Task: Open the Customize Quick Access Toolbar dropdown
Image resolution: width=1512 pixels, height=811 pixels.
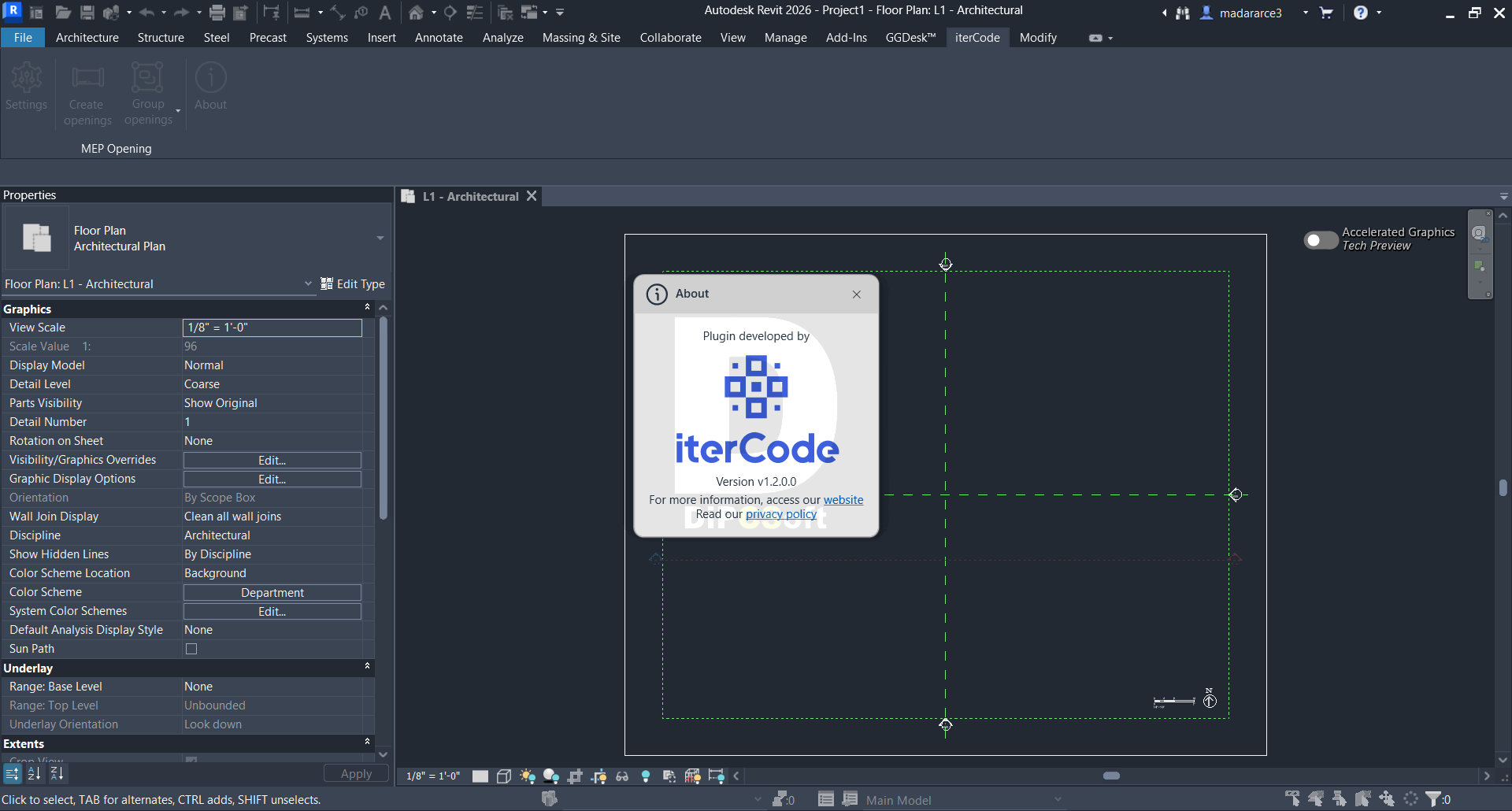Action: tap(560, 13)
